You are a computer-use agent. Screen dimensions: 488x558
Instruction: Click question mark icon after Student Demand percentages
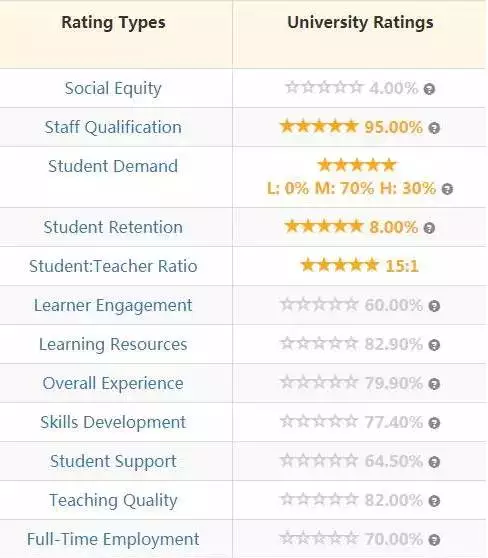click(447, 189)
